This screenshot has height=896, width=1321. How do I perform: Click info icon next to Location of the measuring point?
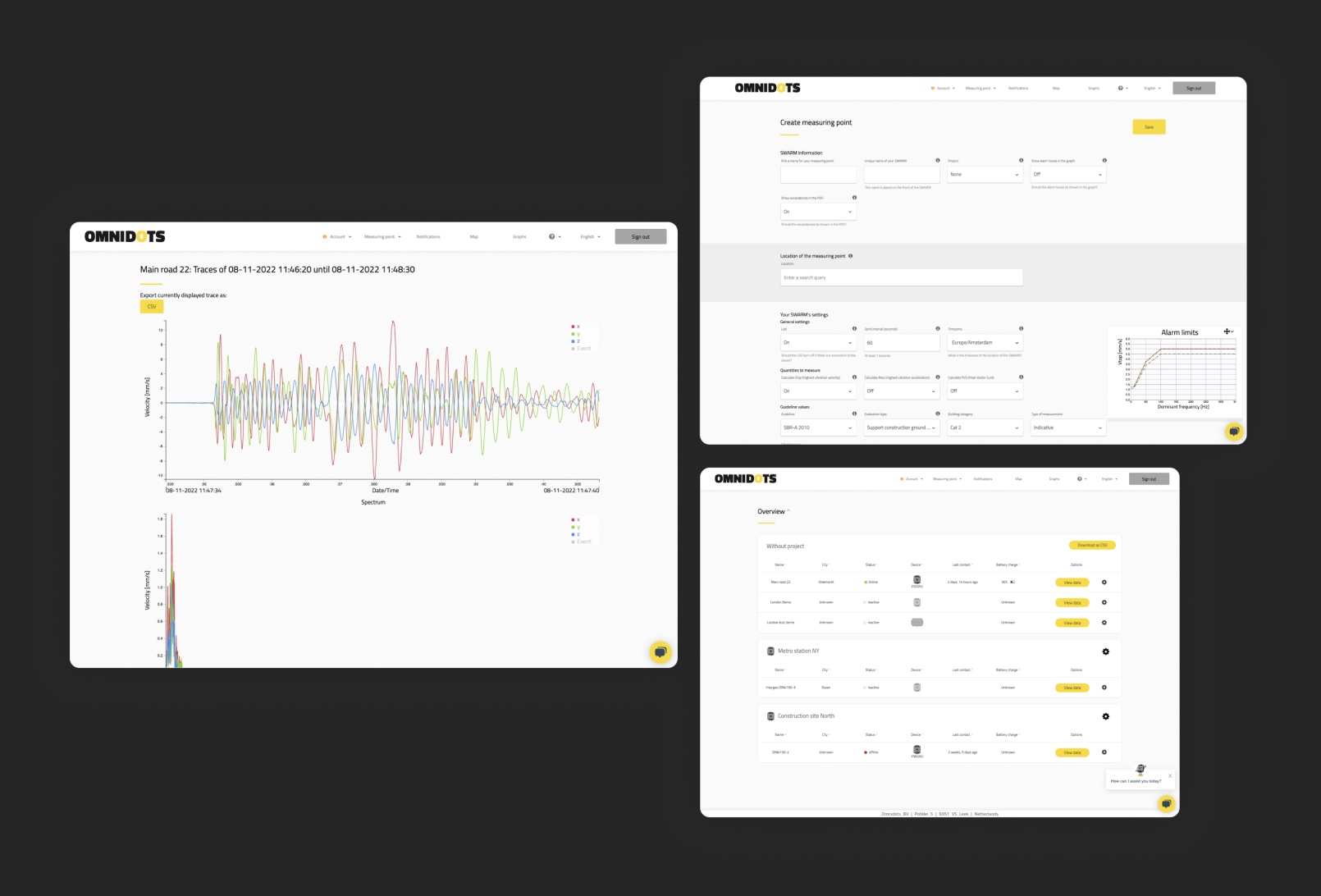coord(850,256)
